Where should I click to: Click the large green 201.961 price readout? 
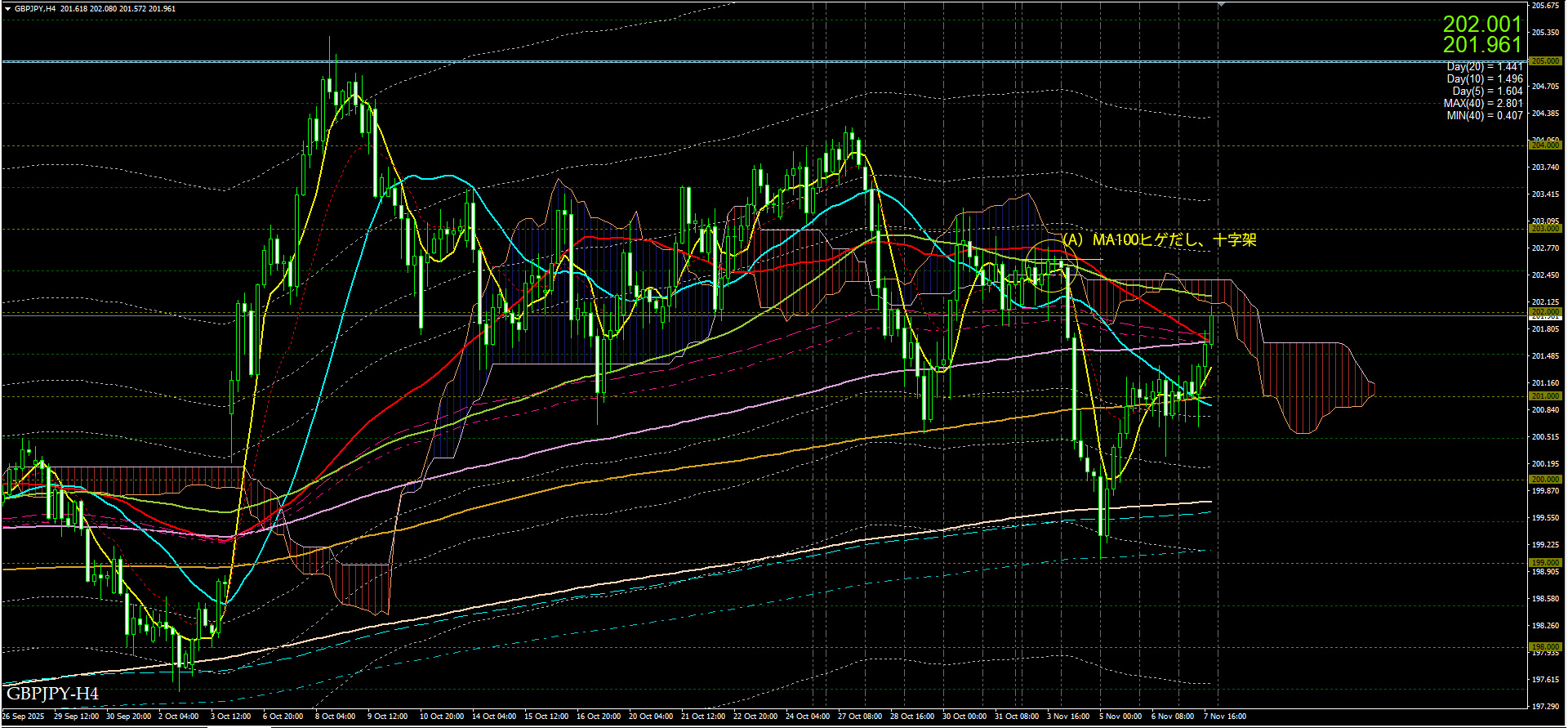(1481, 45)
